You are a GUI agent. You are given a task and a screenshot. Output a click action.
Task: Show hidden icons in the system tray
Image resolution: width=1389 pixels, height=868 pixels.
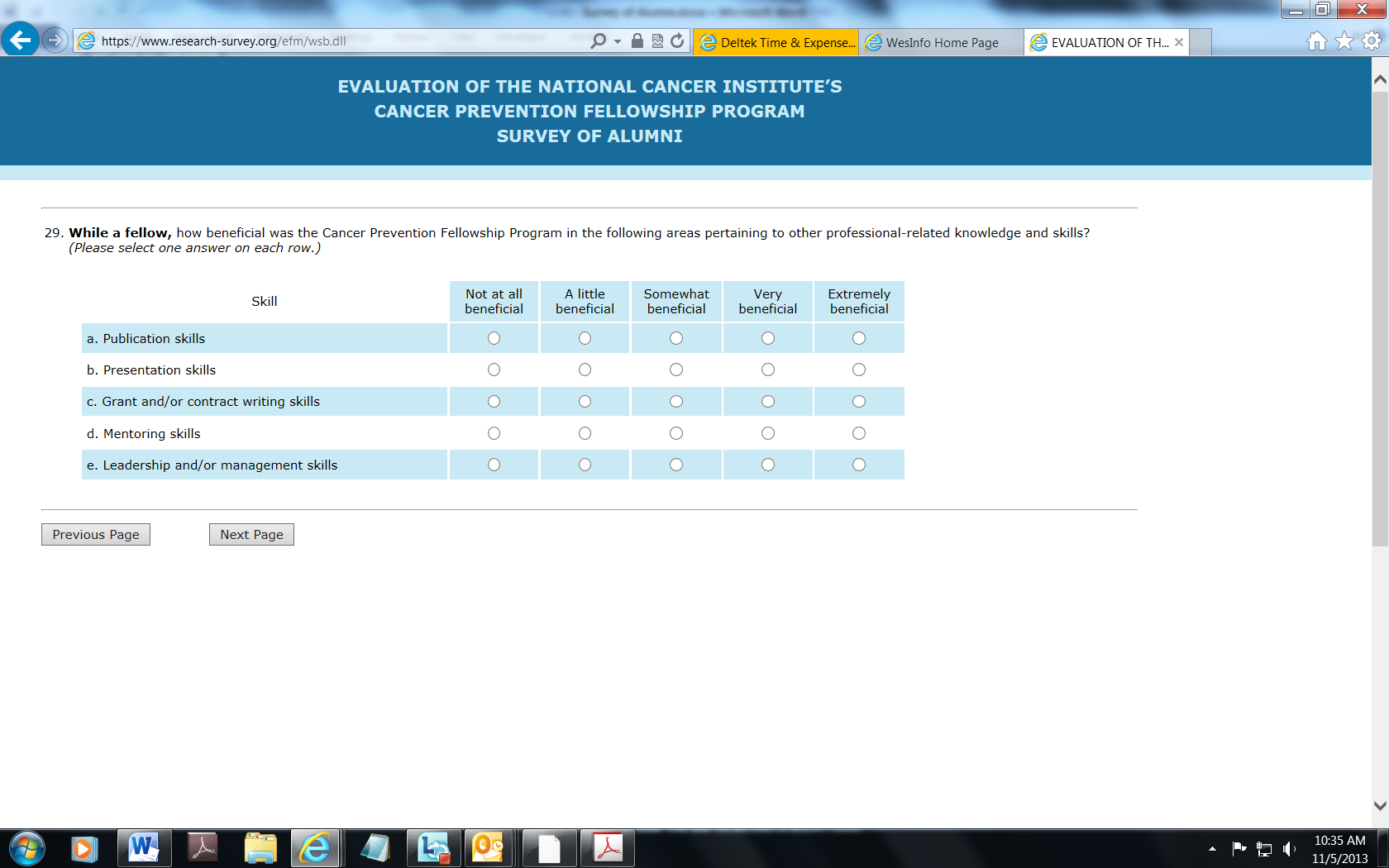pyautogui.click(x=1212, y=848)
